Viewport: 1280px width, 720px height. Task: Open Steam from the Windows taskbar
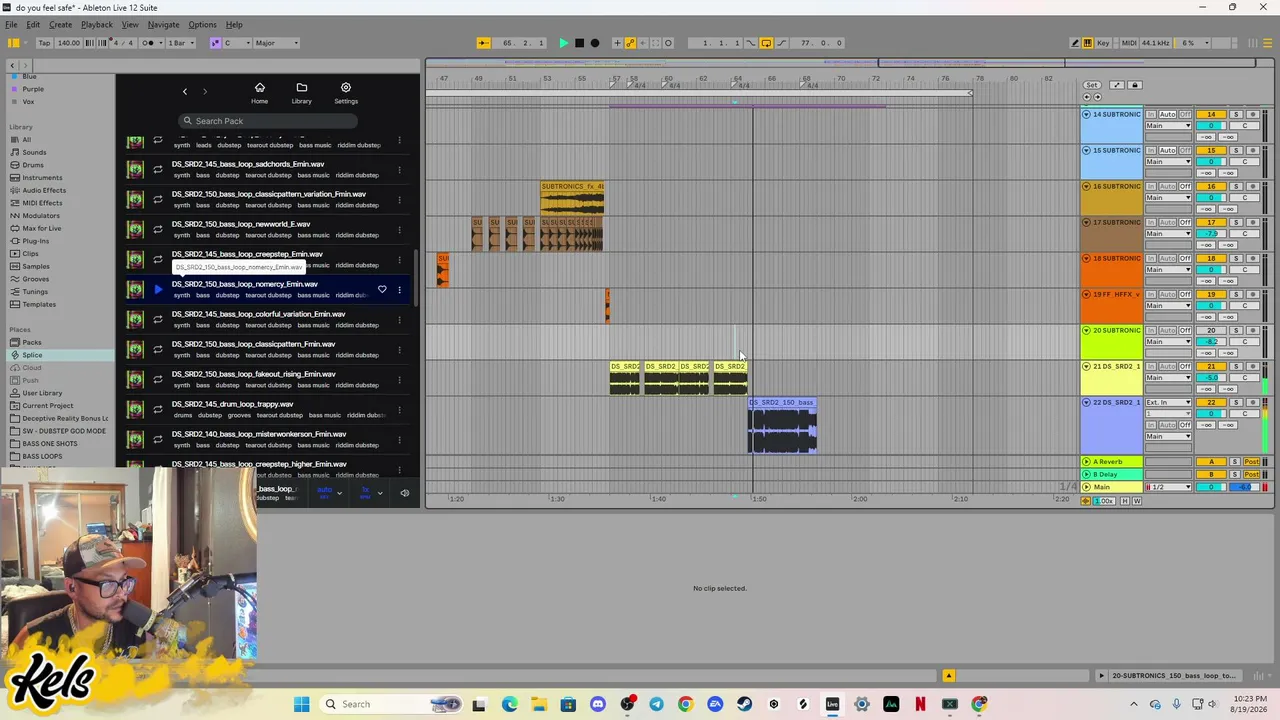coord(744,704)
